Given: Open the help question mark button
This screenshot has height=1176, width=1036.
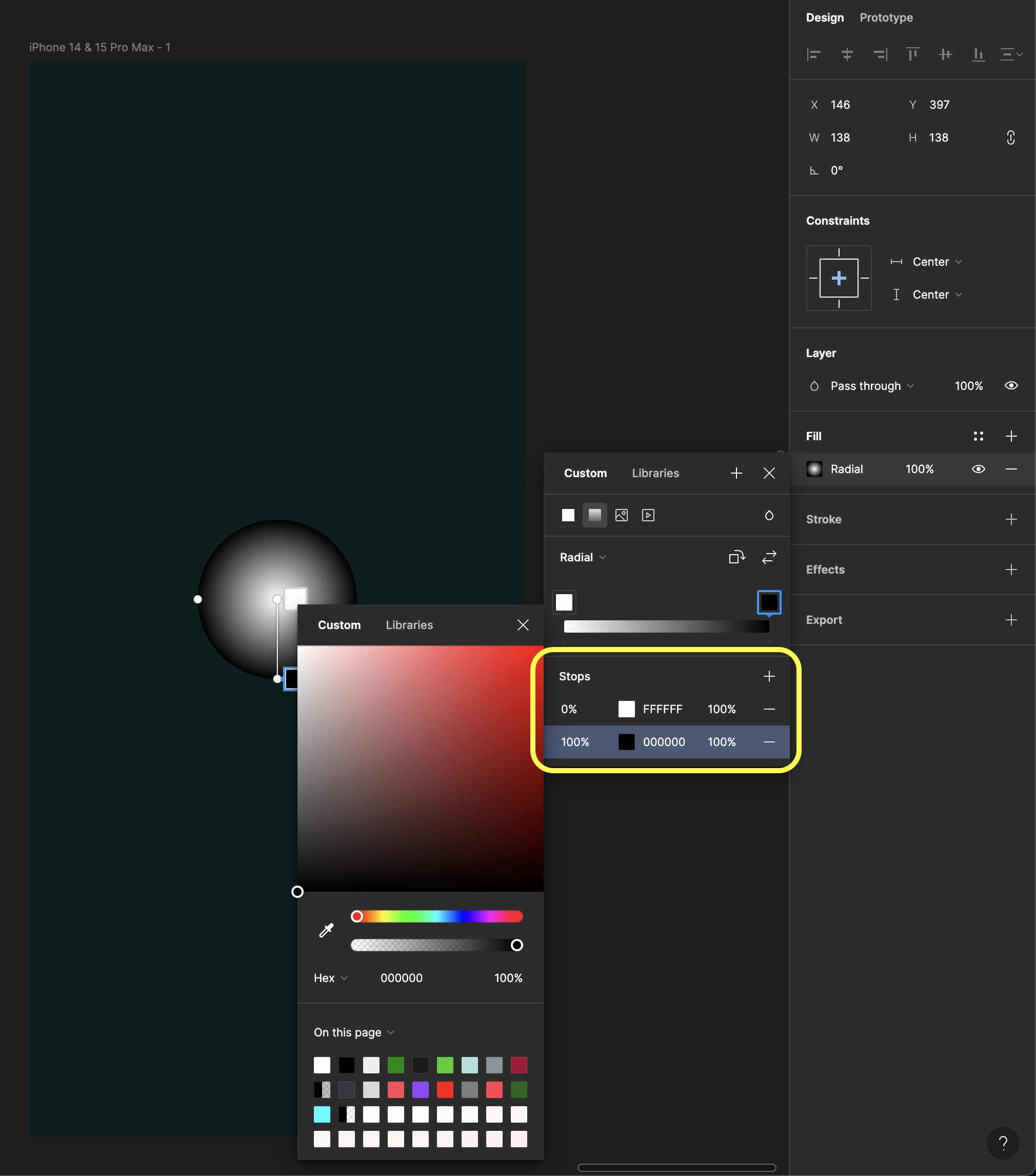Looking at the screenshot, I should [x=1003, y=1143].
